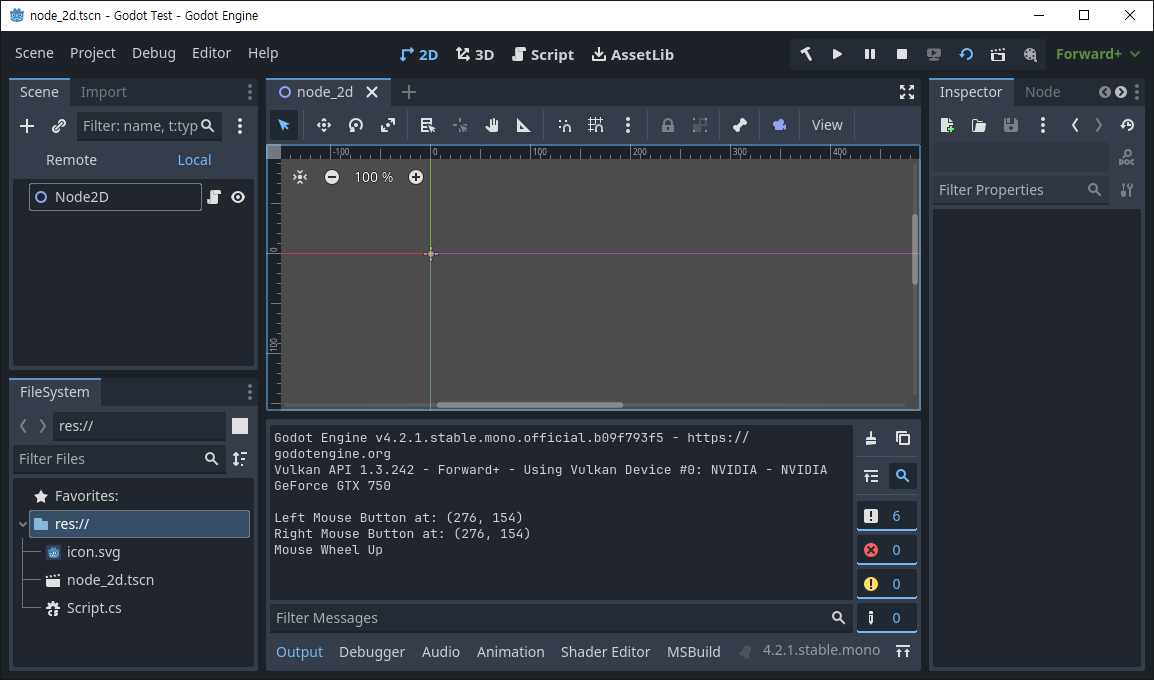Zoom in with the plus button

coord(416,177)
